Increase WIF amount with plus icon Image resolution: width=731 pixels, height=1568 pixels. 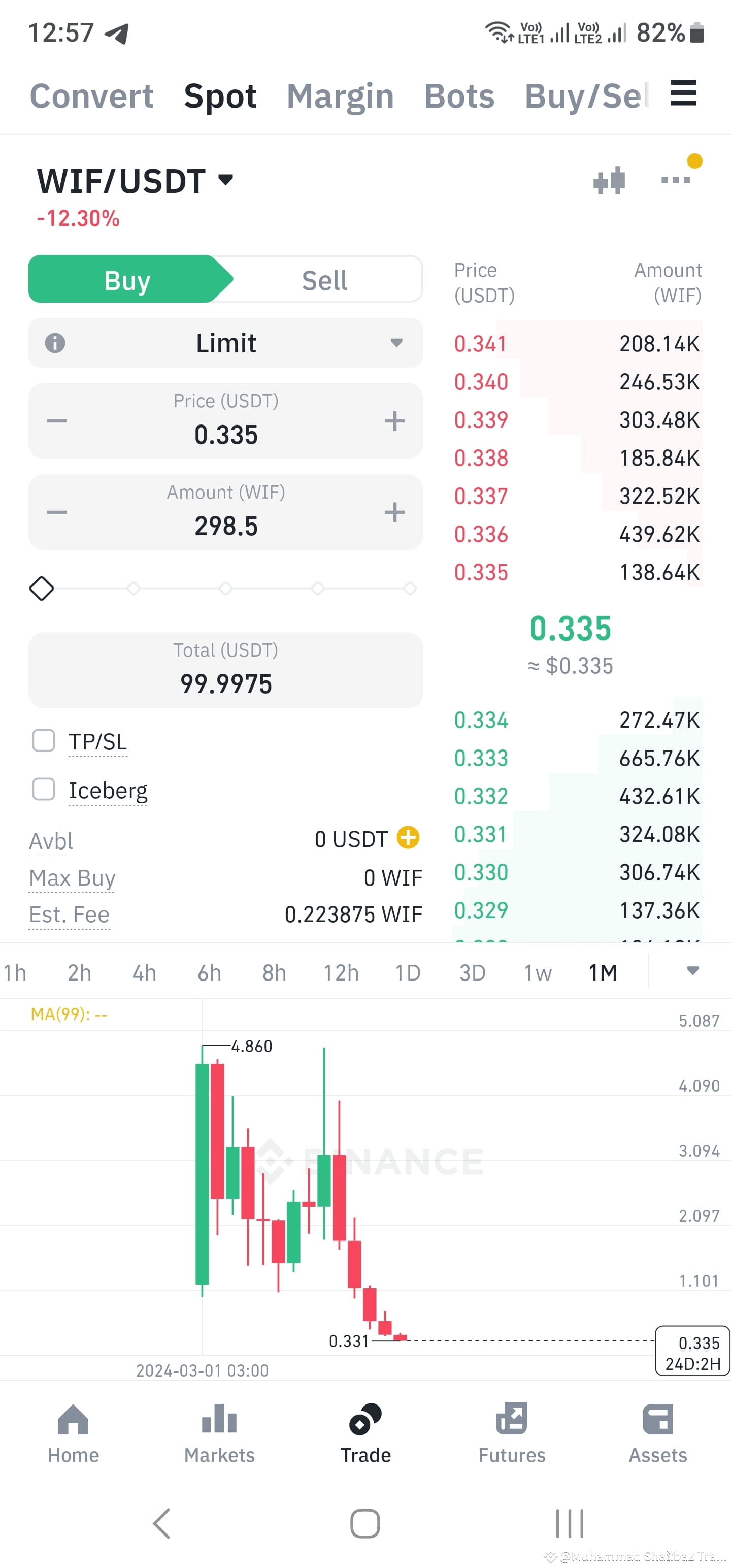point(394,512)
